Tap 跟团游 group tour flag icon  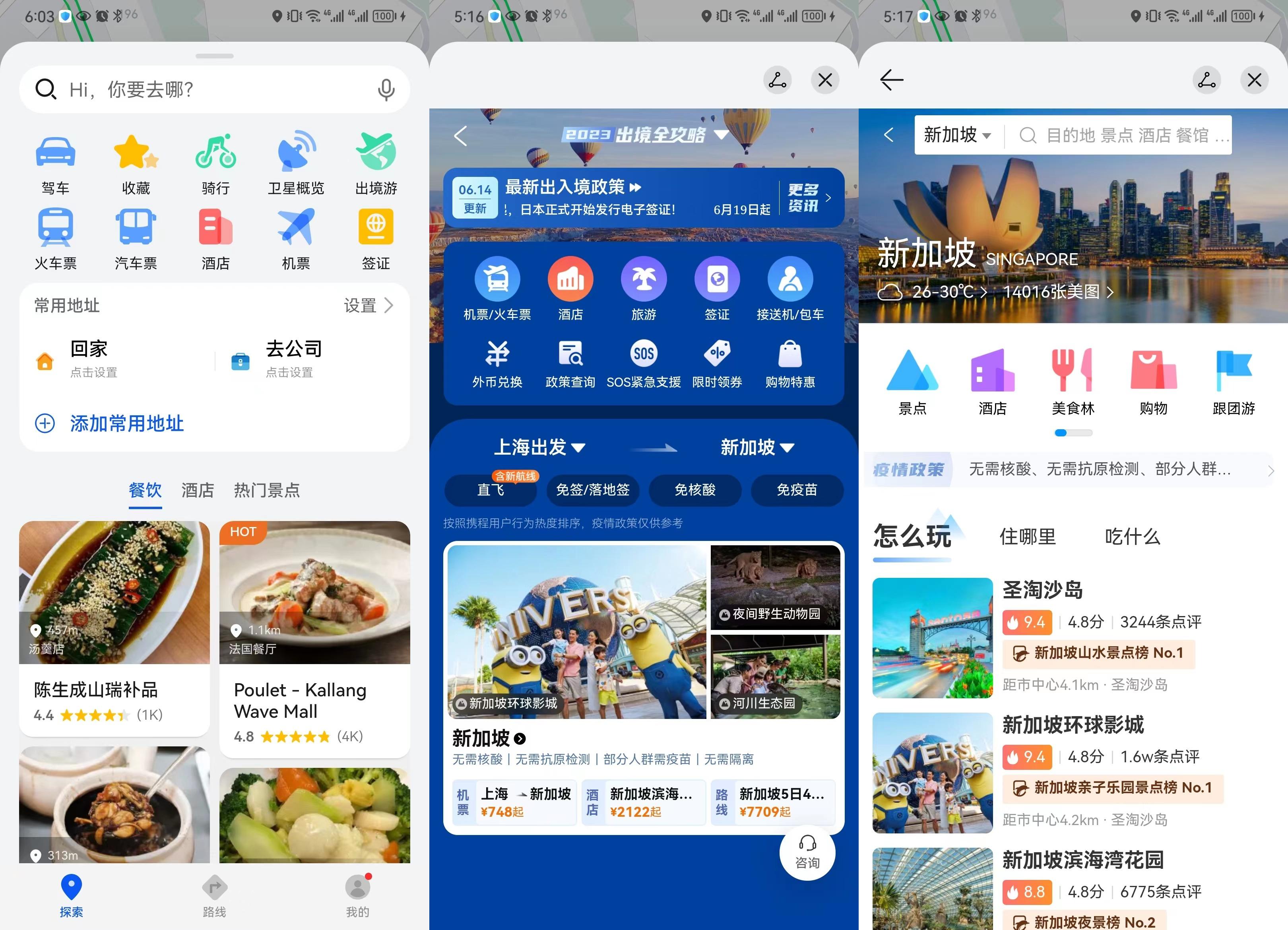[1234, 370]
